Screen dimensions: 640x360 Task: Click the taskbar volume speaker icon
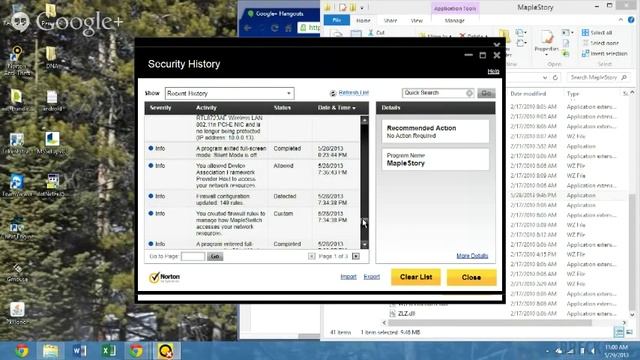coord(593,351)
